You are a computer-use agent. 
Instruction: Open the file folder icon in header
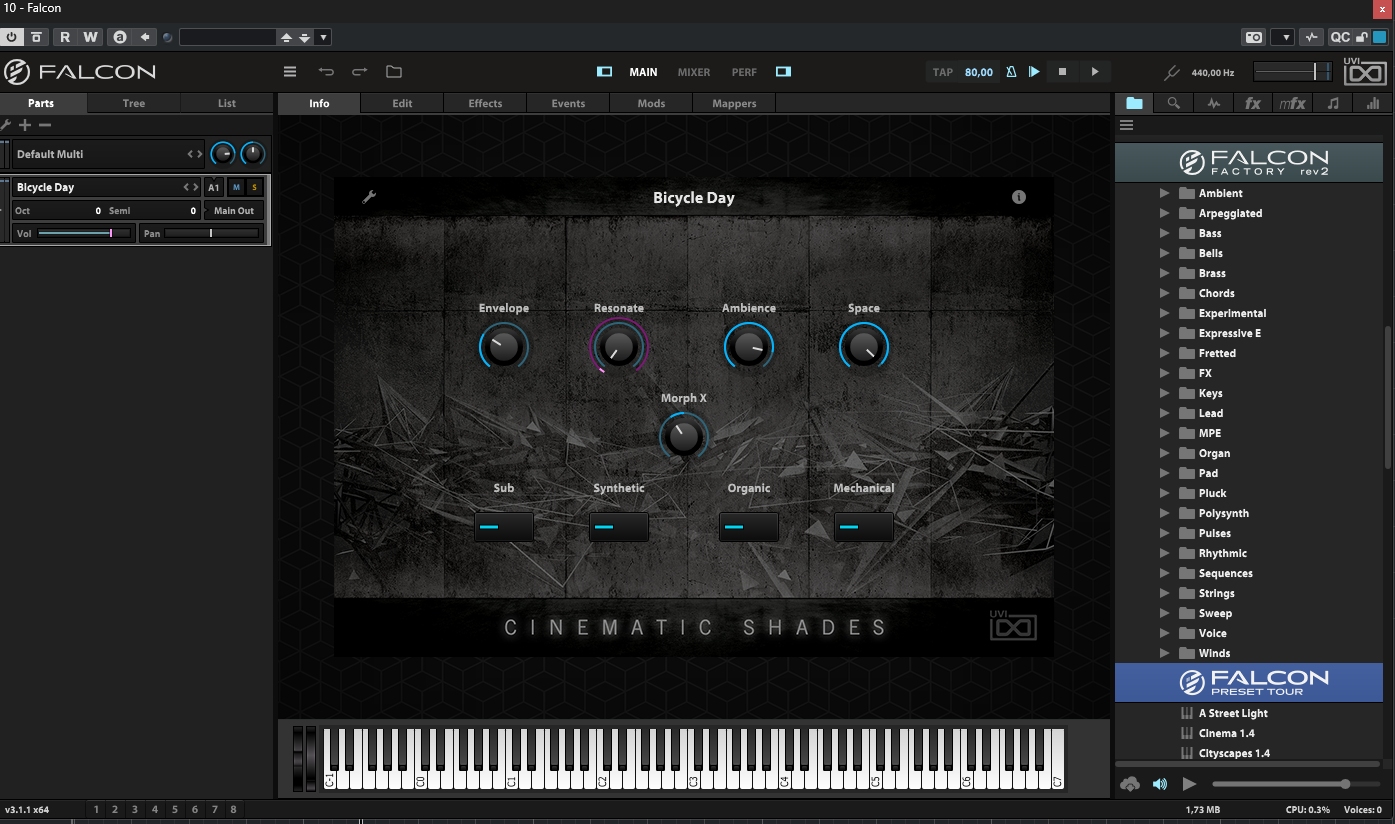point(394,72)
